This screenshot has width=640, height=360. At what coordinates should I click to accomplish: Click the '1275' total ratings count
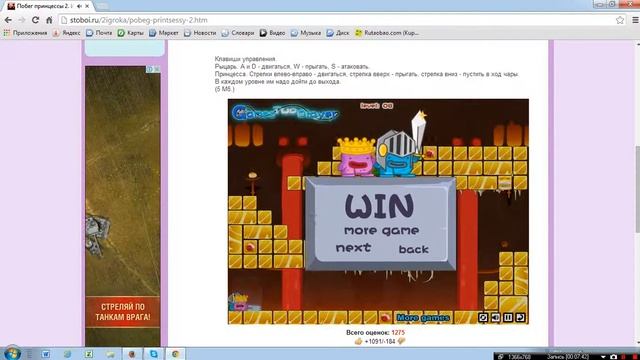click(x=398, y=333)
